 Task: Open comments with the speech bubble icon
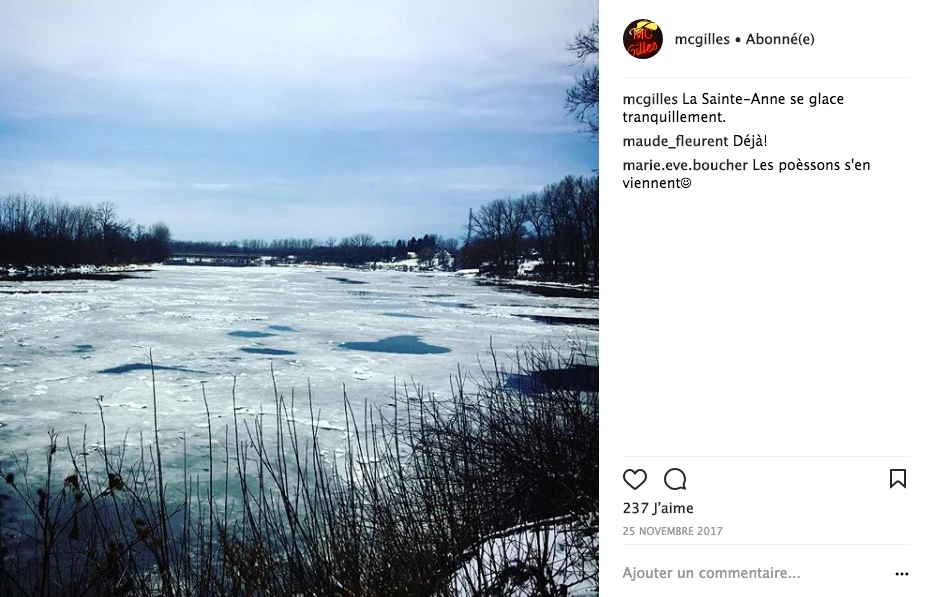pos(675,479)
